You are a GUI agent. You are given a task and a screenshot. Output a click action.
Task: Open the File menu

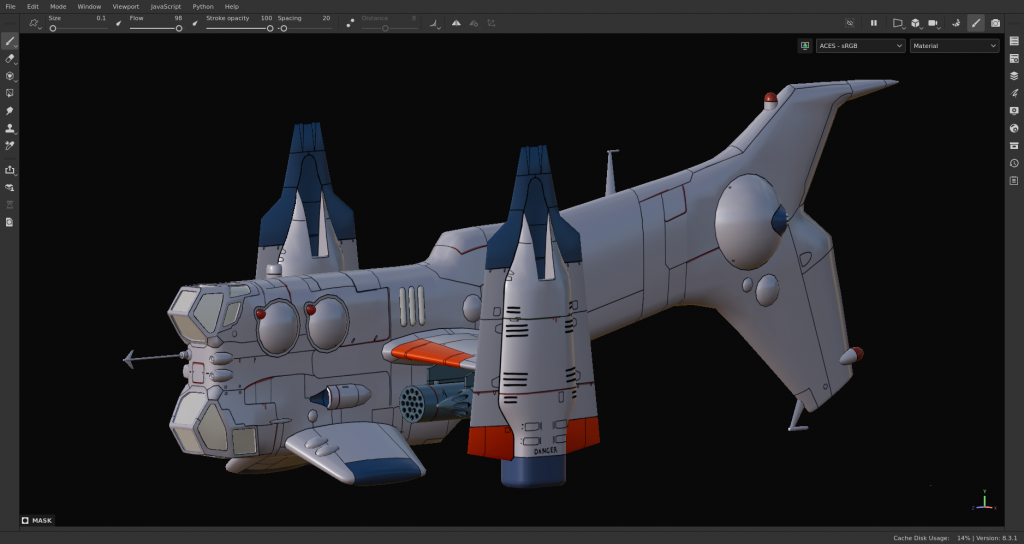coord(10,7)
